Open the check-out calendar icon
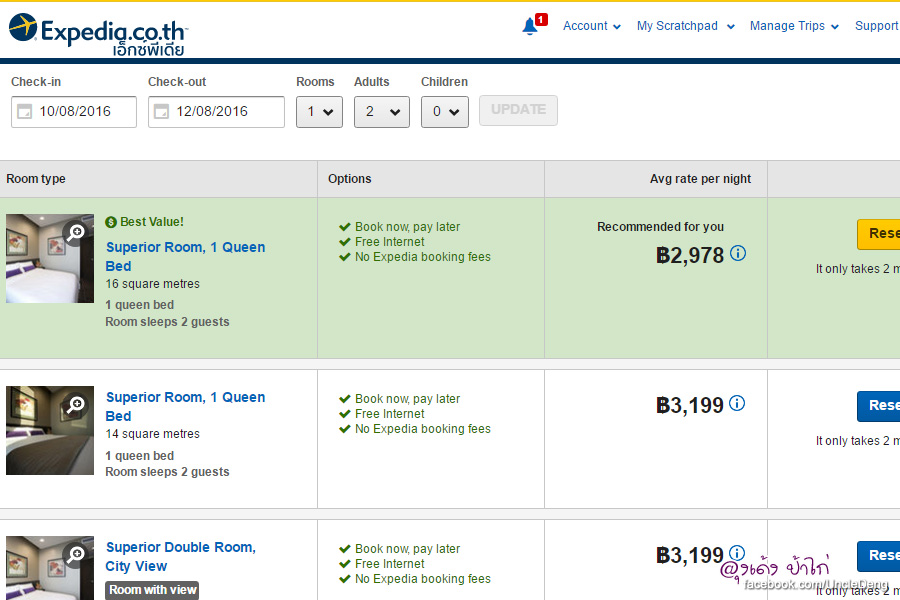 click(x=161, y=112)
